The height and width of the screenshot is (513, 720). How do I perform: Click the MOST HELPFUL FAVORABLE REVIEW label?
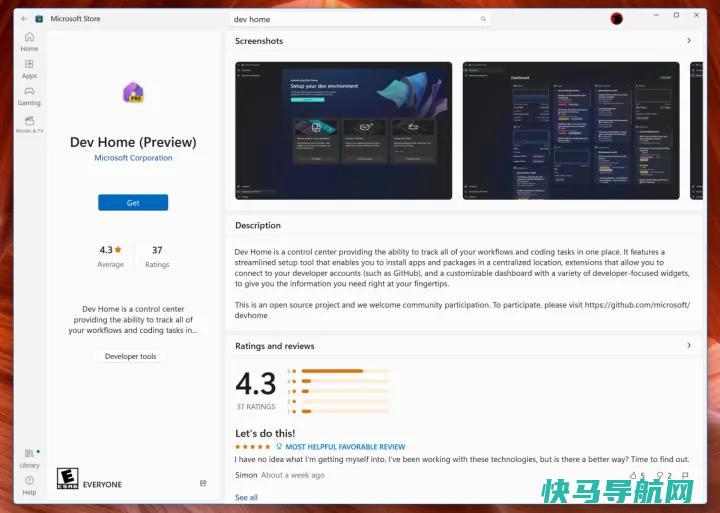tap(345, 447)
